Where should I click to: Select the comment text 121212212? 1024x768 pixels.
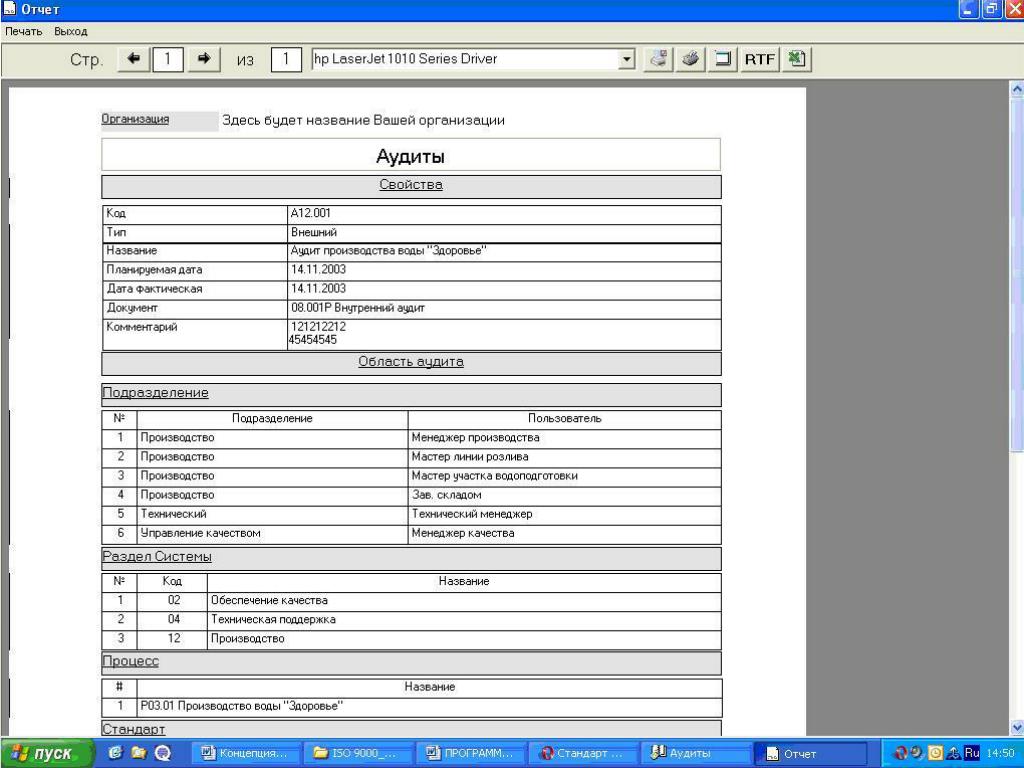[x=318, y=327]
